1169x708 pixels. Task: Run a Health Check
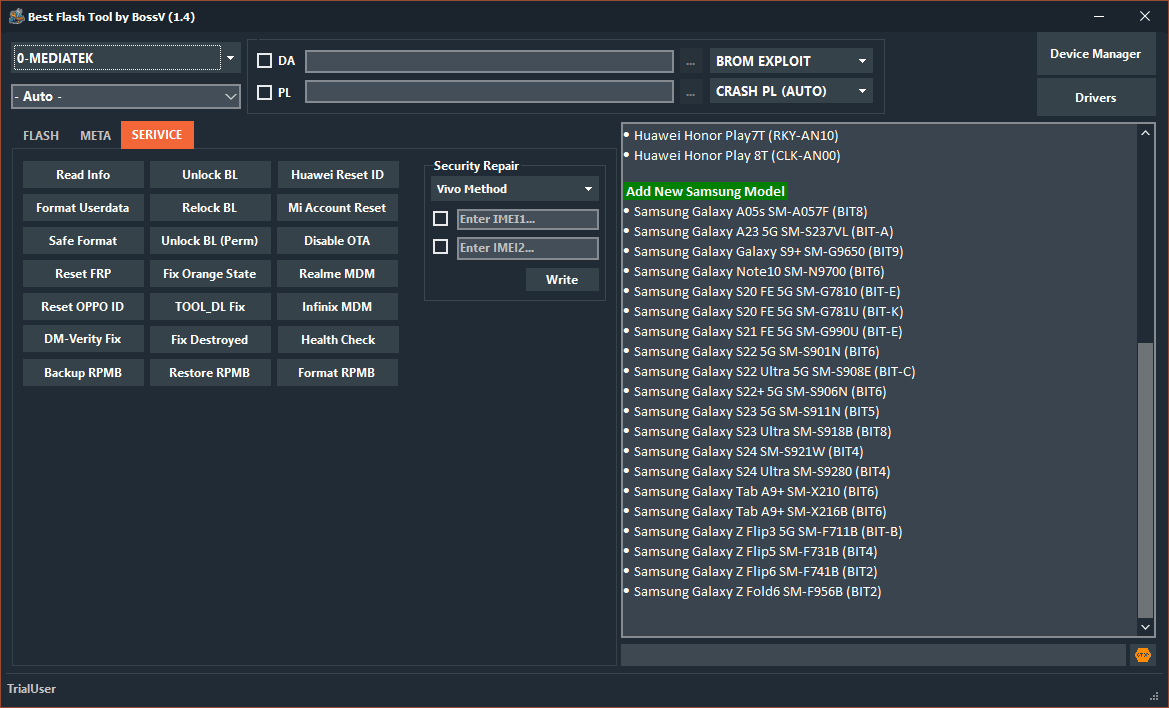pyautogui.click(x=337, y=339)
